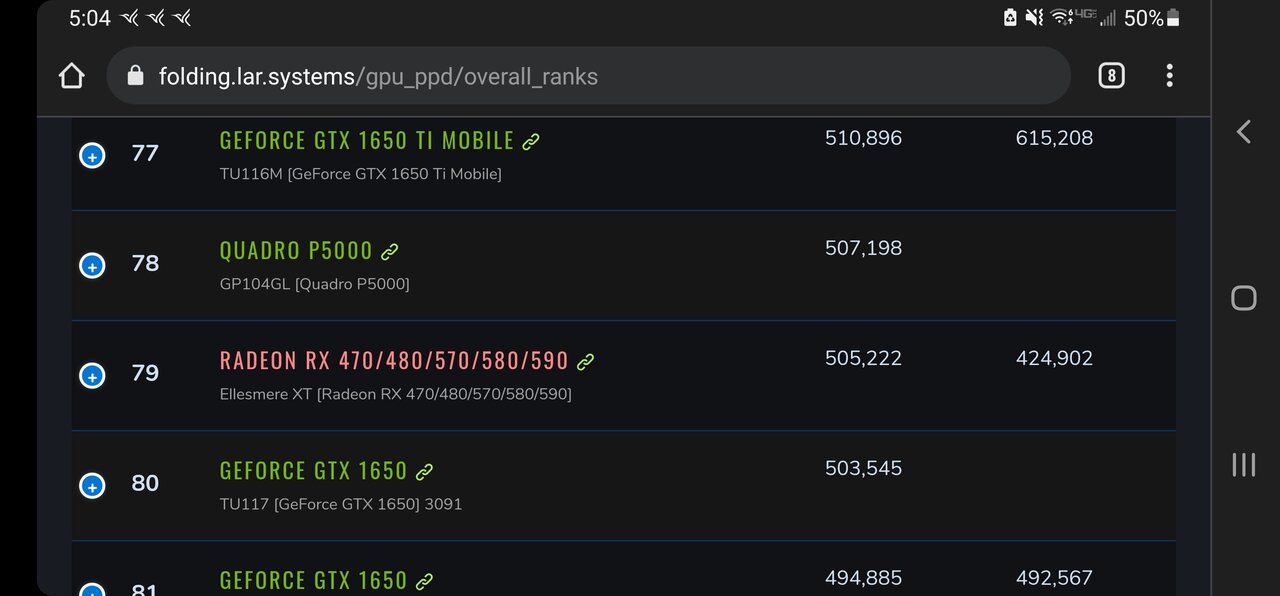Image resolution: width=1280 pixels, height=596 pixels.
Task: Open rank 80 GeForce GTX 1650 link
Action: click(313, 471)
